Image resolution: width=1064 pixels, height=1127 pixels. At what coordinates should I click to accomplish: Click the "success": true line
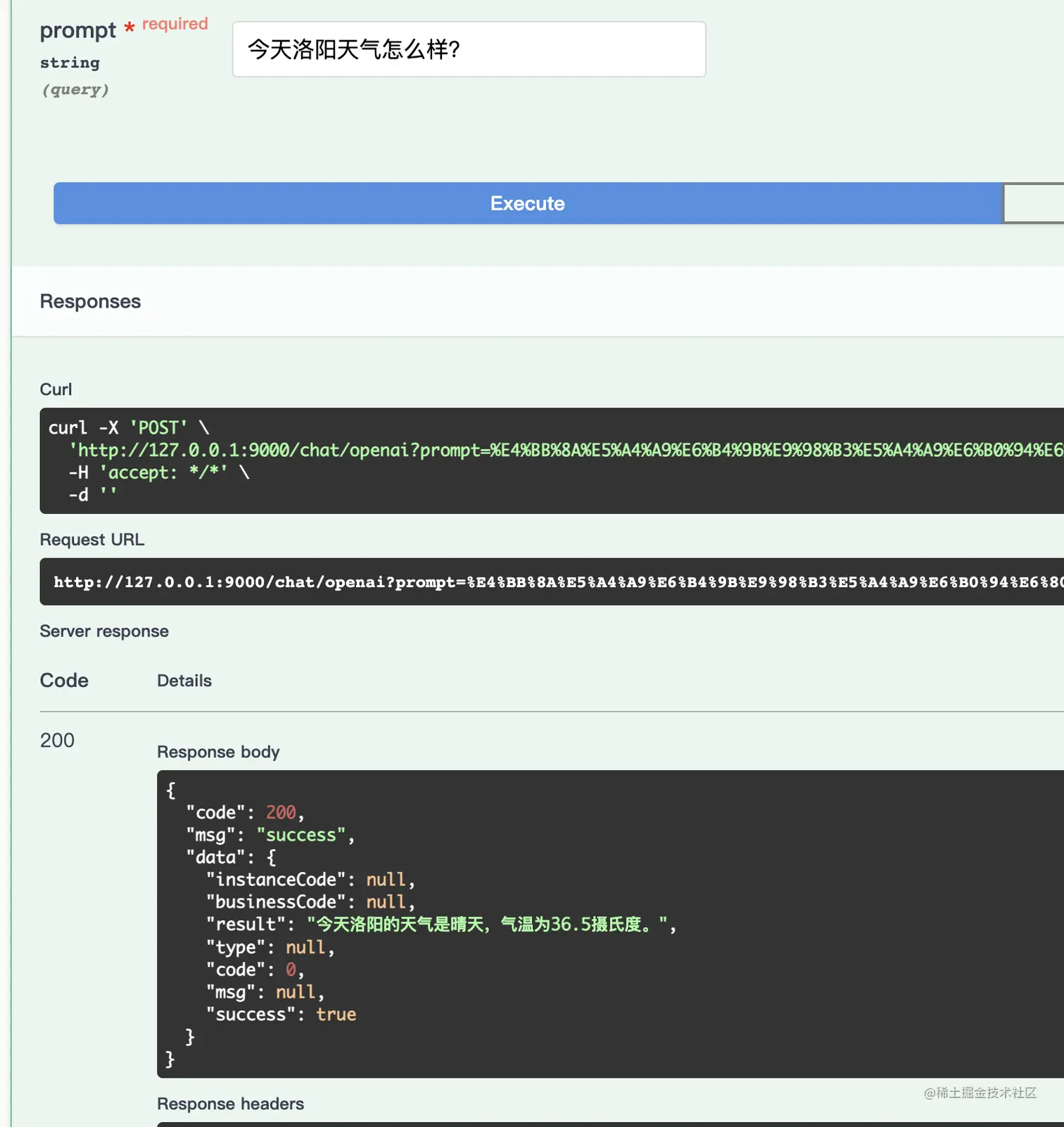point(281,1014)
